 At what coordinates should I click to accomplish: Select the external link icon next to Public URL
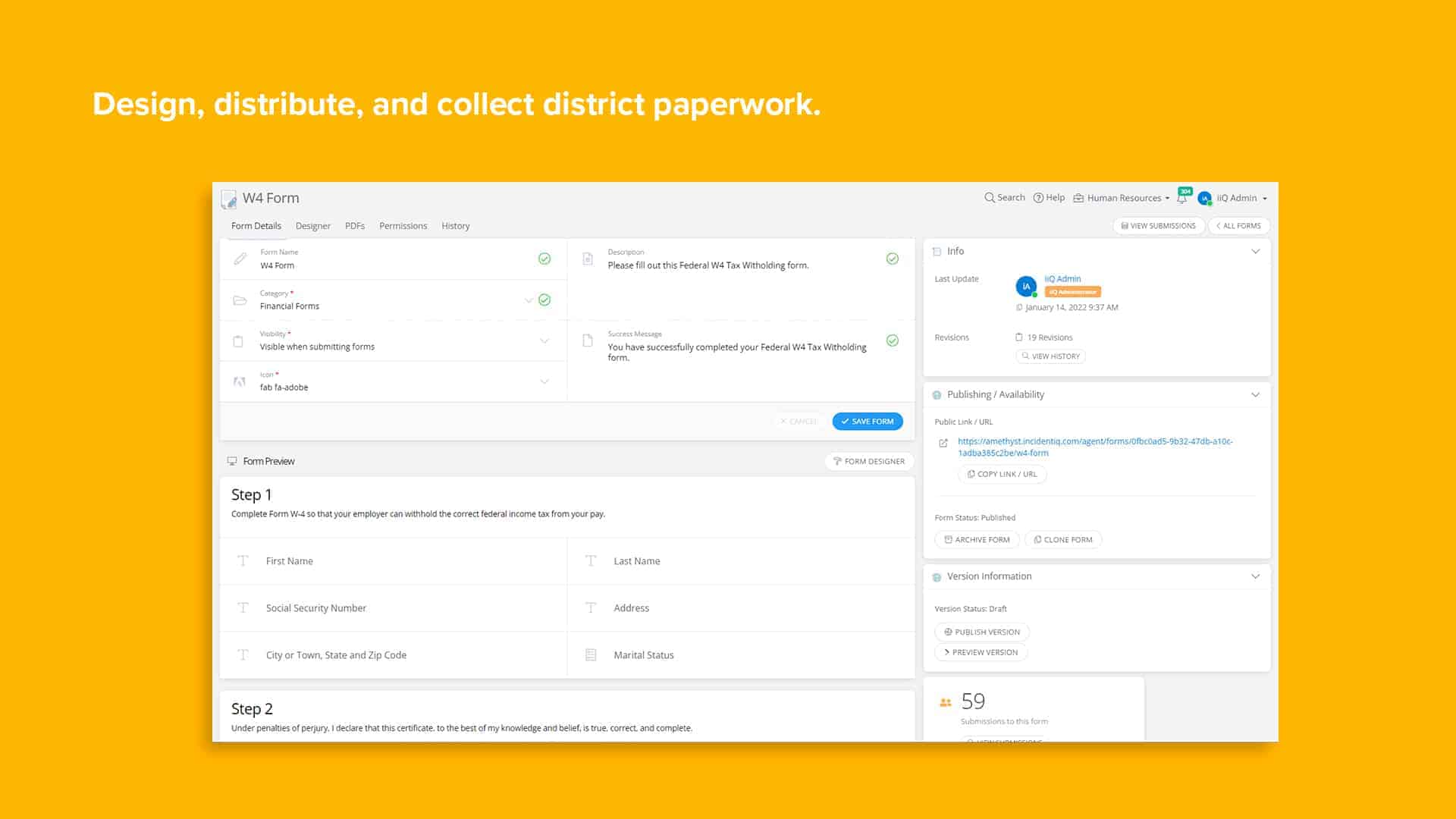[x=943, y=443]
